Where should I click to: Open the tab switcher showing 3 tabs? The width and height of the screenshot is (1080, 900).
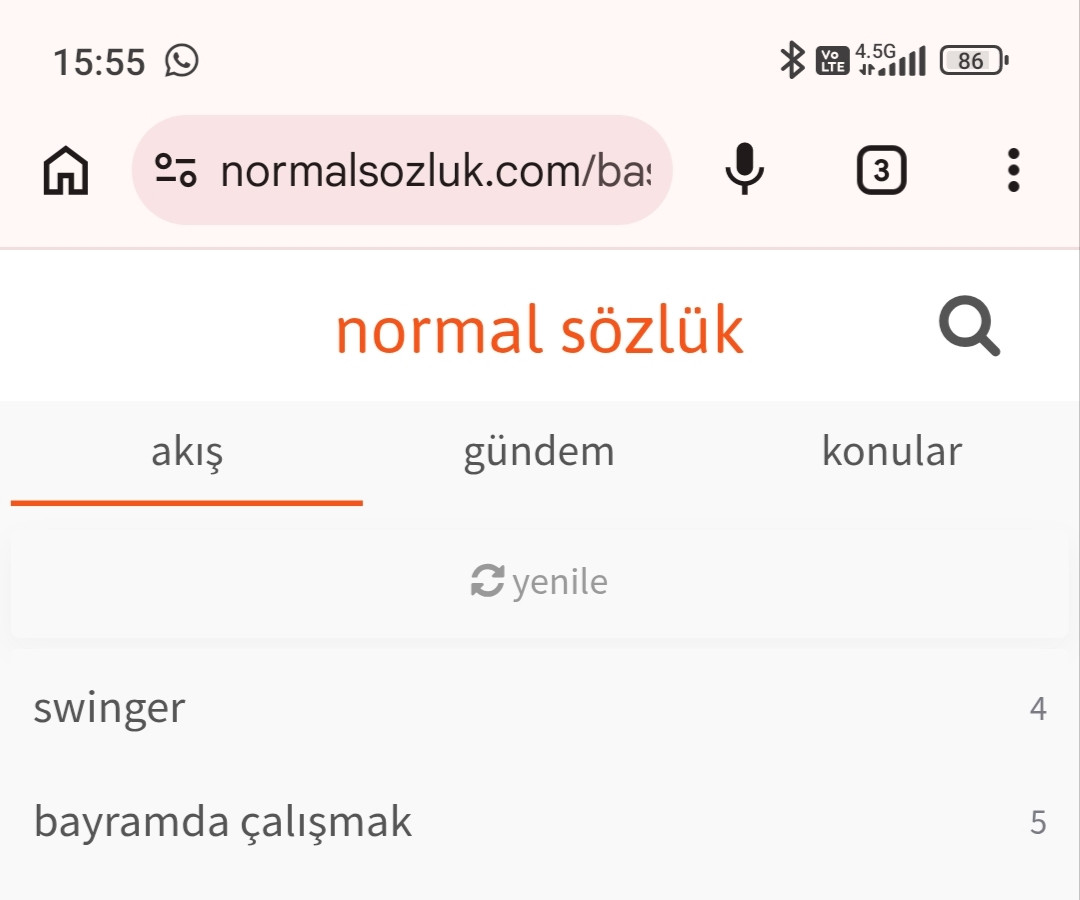[x=881, y=171]
